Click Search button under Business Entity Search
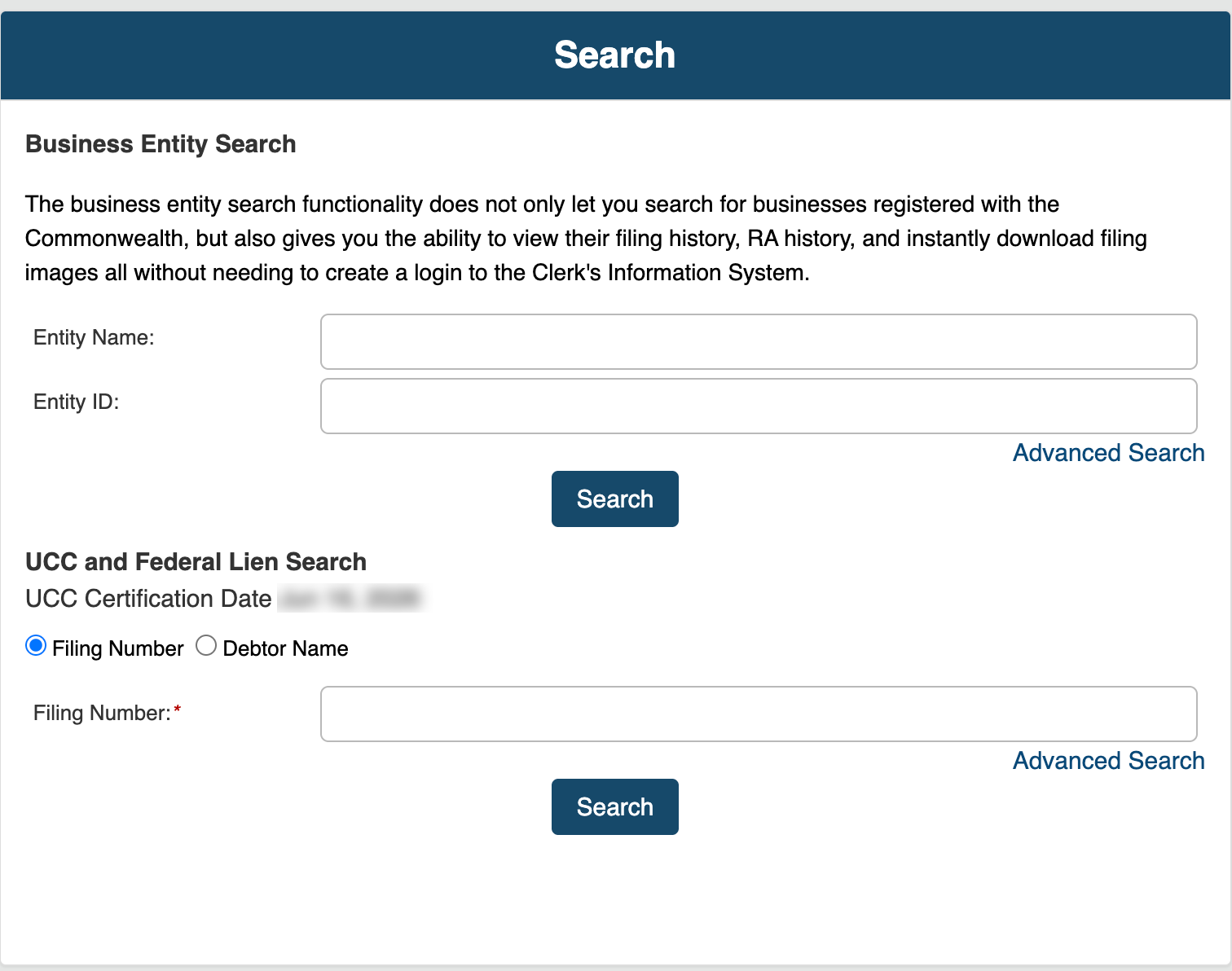The width and height of the screenshot is (1232, 971). [x=615, y=499]
